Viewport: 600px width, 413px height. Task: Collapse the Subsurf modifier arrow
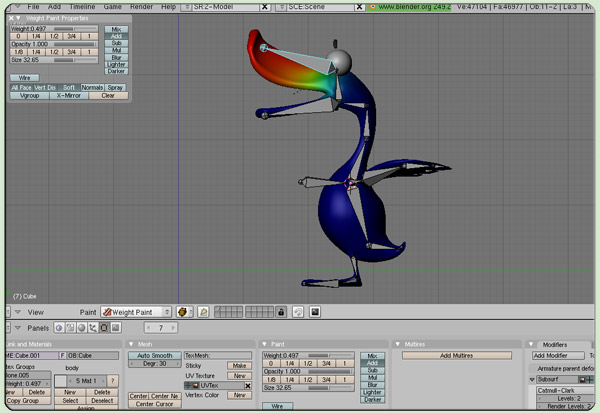click(x=532, y=380)
